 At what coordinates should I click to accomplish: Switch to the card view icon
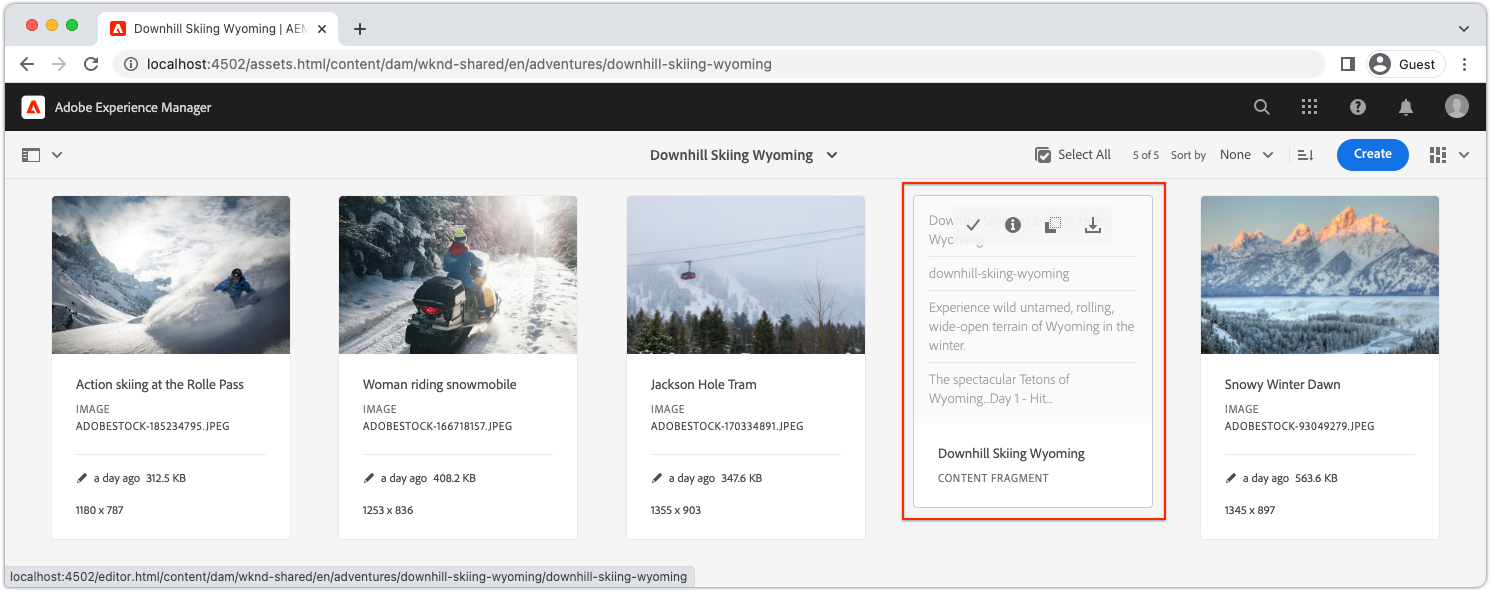pos(1438,155)
